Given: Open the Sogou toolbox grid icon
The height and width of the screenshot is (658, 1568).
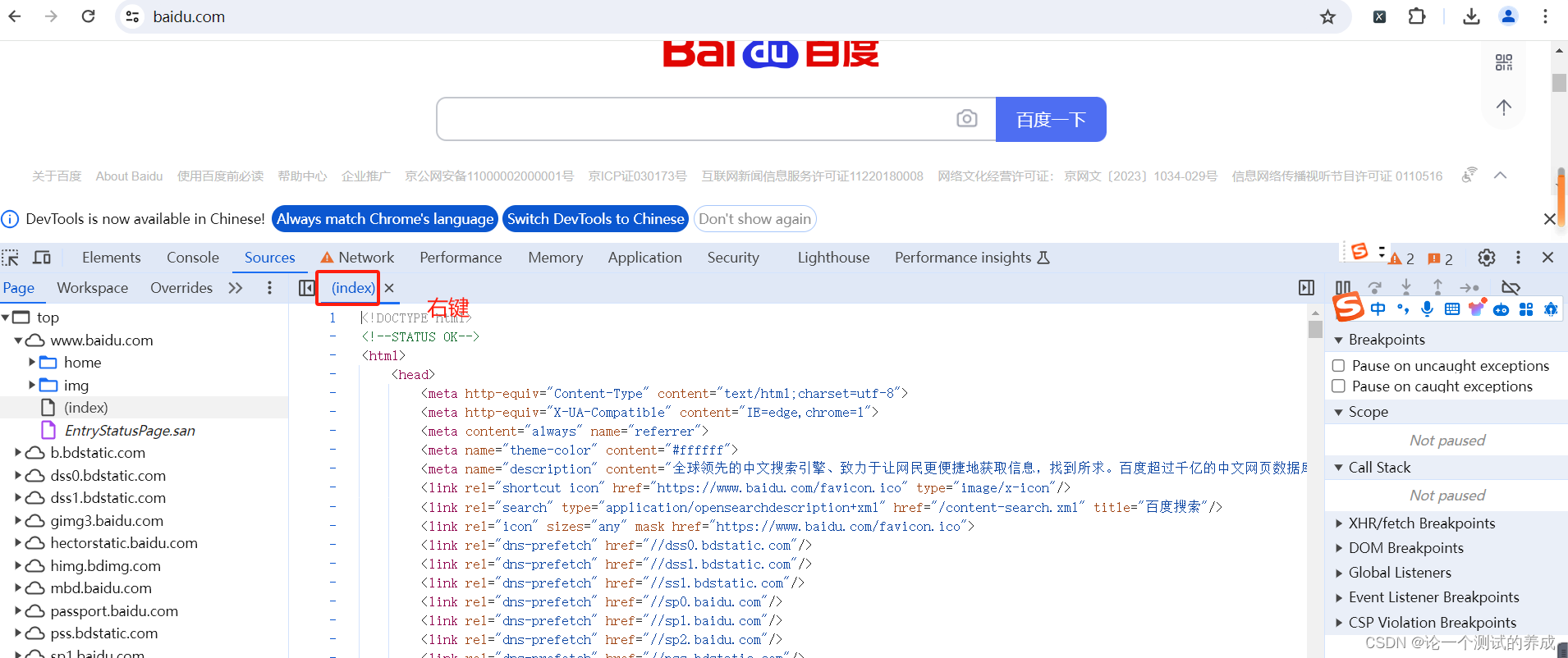Looking at the screenshot, I should click(x=1526, y=309).
